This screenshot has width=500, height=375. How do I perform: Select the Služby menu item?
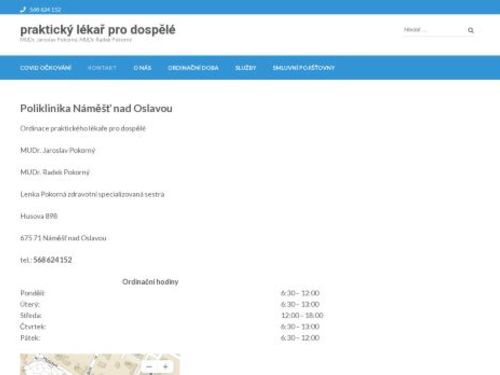tap(245, 68)
